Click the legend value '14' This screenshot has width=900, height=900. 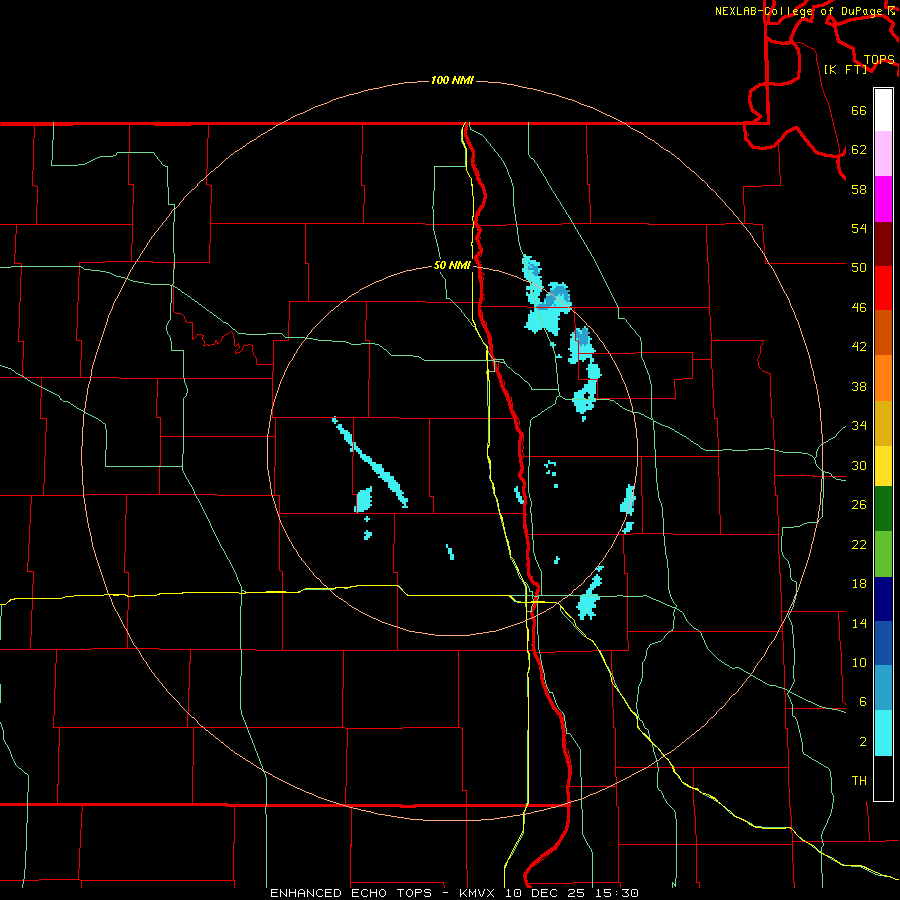(x=859, y=623)
